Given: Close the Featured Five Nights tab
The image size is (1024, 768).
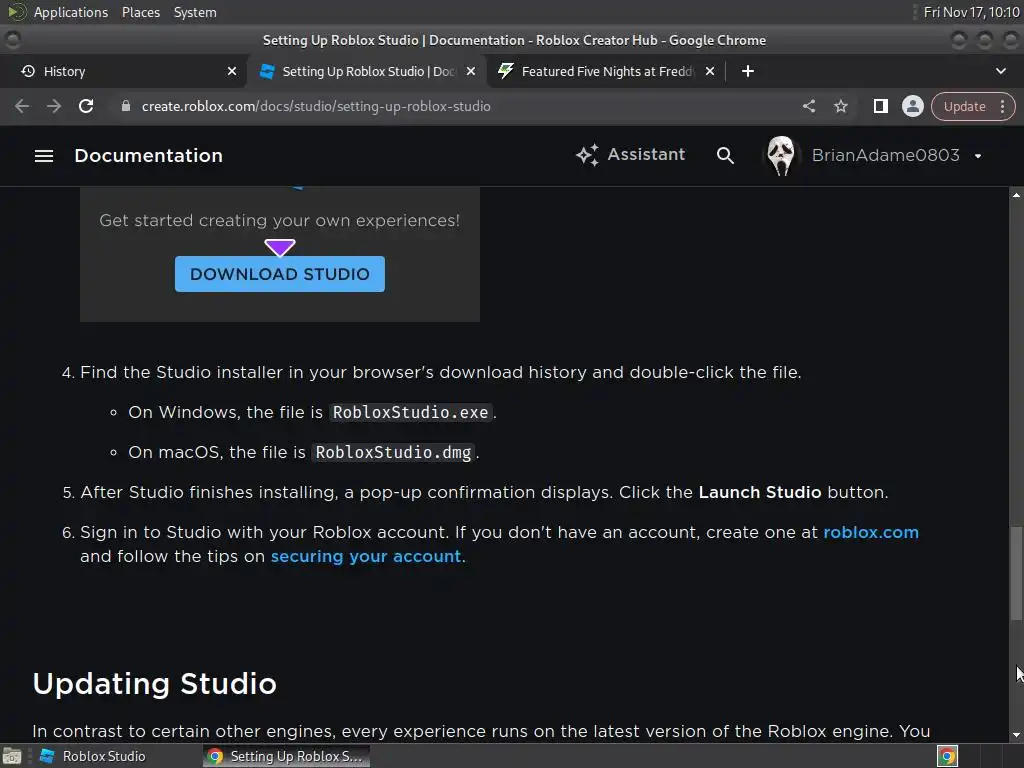Looking at the screenshot, I should [x=710, y=71].
